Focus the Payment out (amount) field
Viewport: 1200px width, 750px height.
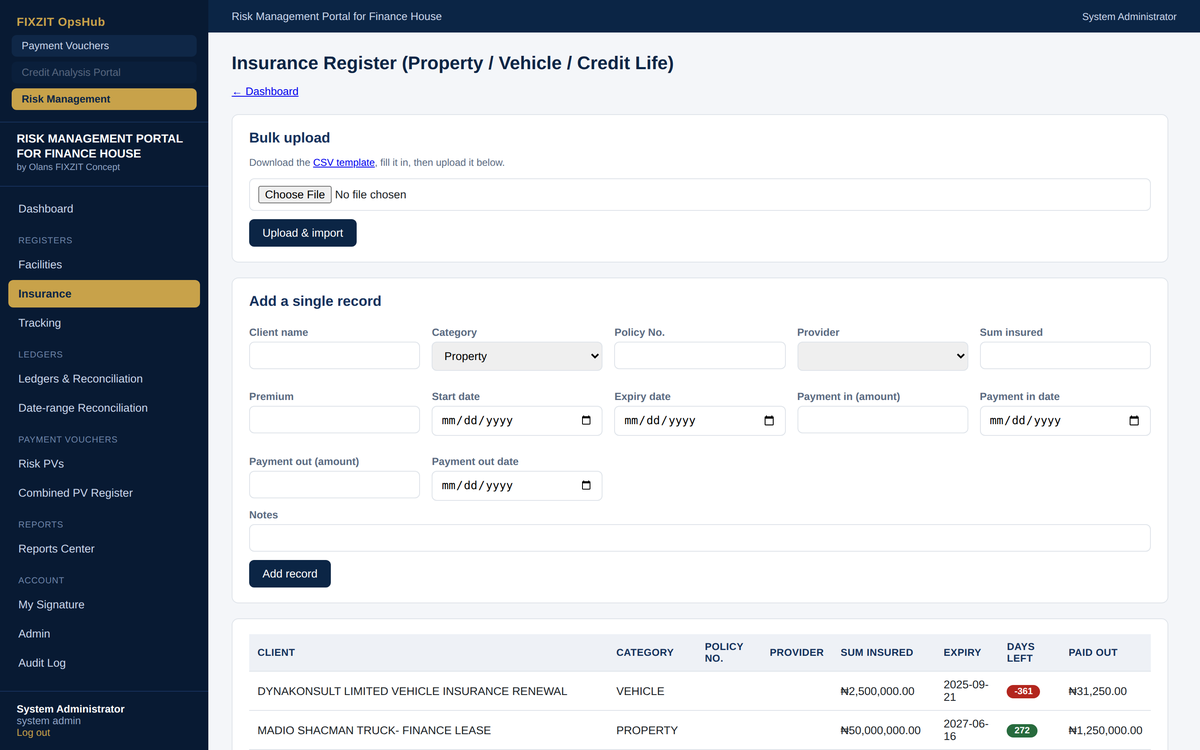[x=334, y=485]
